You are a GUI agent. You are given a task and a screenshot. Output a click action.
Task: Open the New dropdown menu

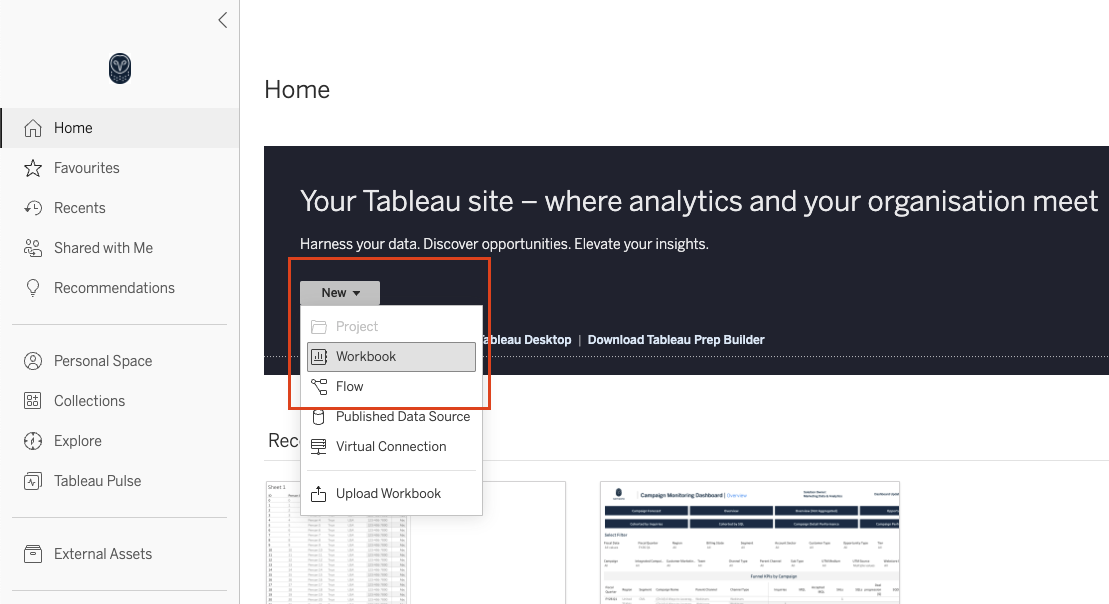coord(339,292)
